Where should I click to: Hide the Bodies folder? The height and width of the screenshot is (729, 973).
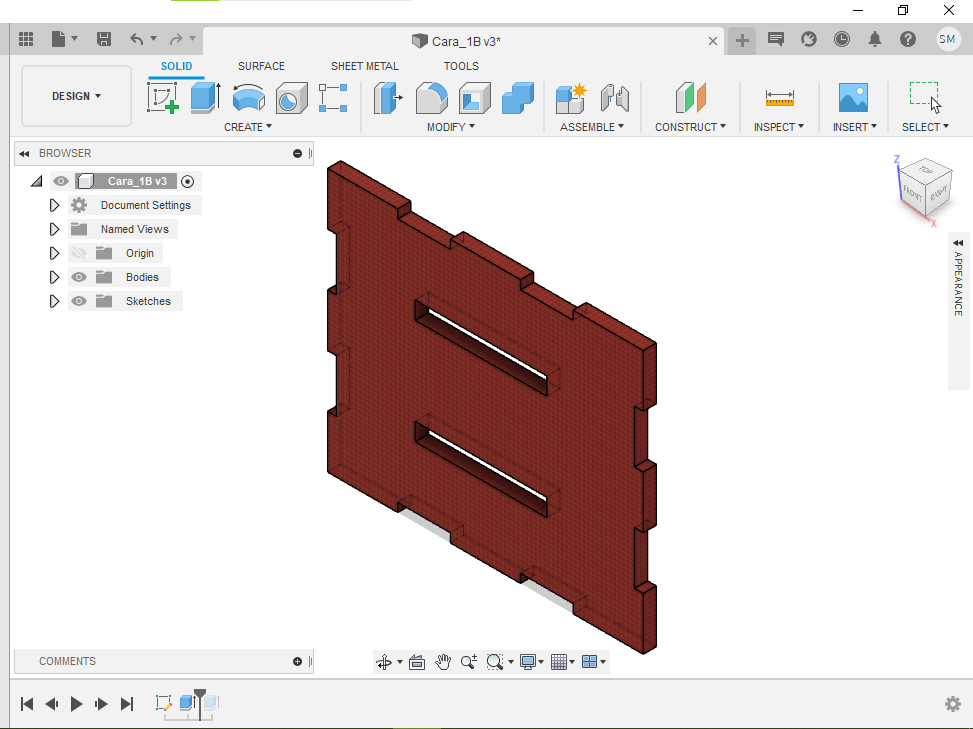pyautogui.click(x=79, y=277)
